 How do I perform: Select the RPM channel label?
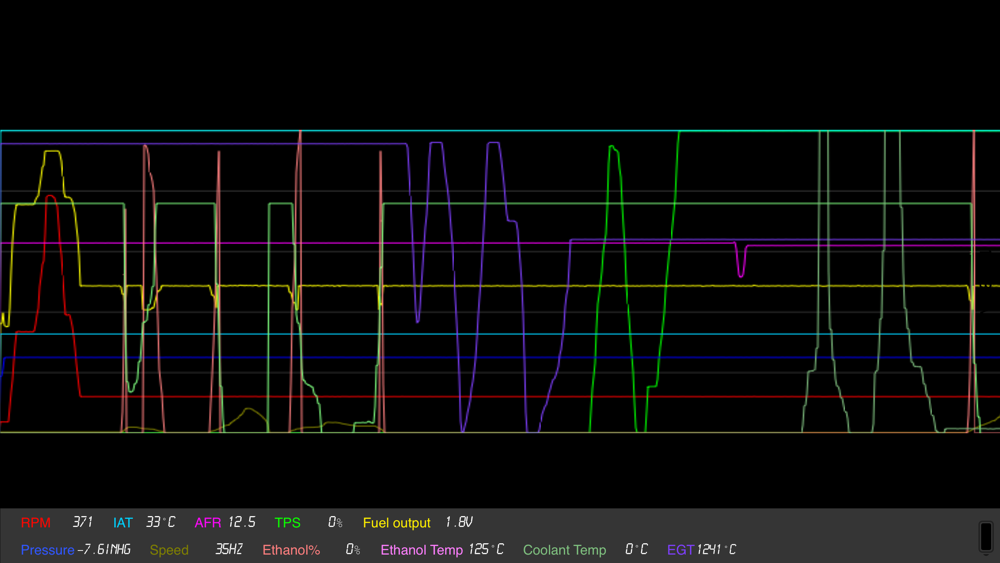(x=35, y=523)
